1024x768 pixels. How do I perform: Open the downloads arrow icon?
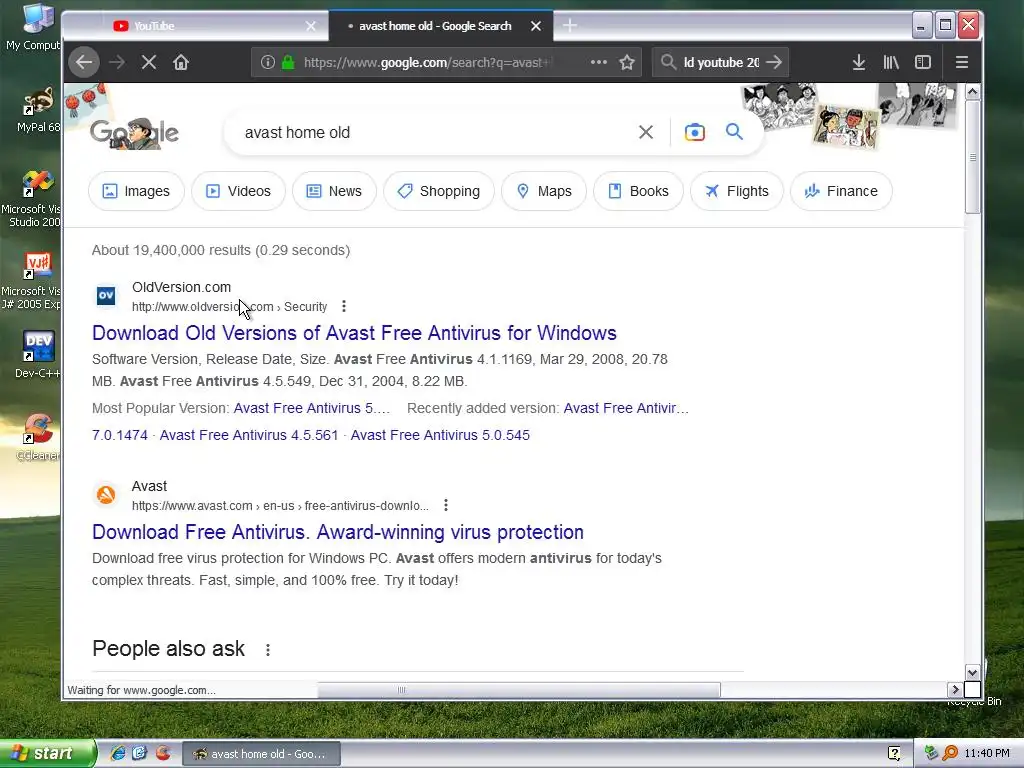tap(859, 62)
